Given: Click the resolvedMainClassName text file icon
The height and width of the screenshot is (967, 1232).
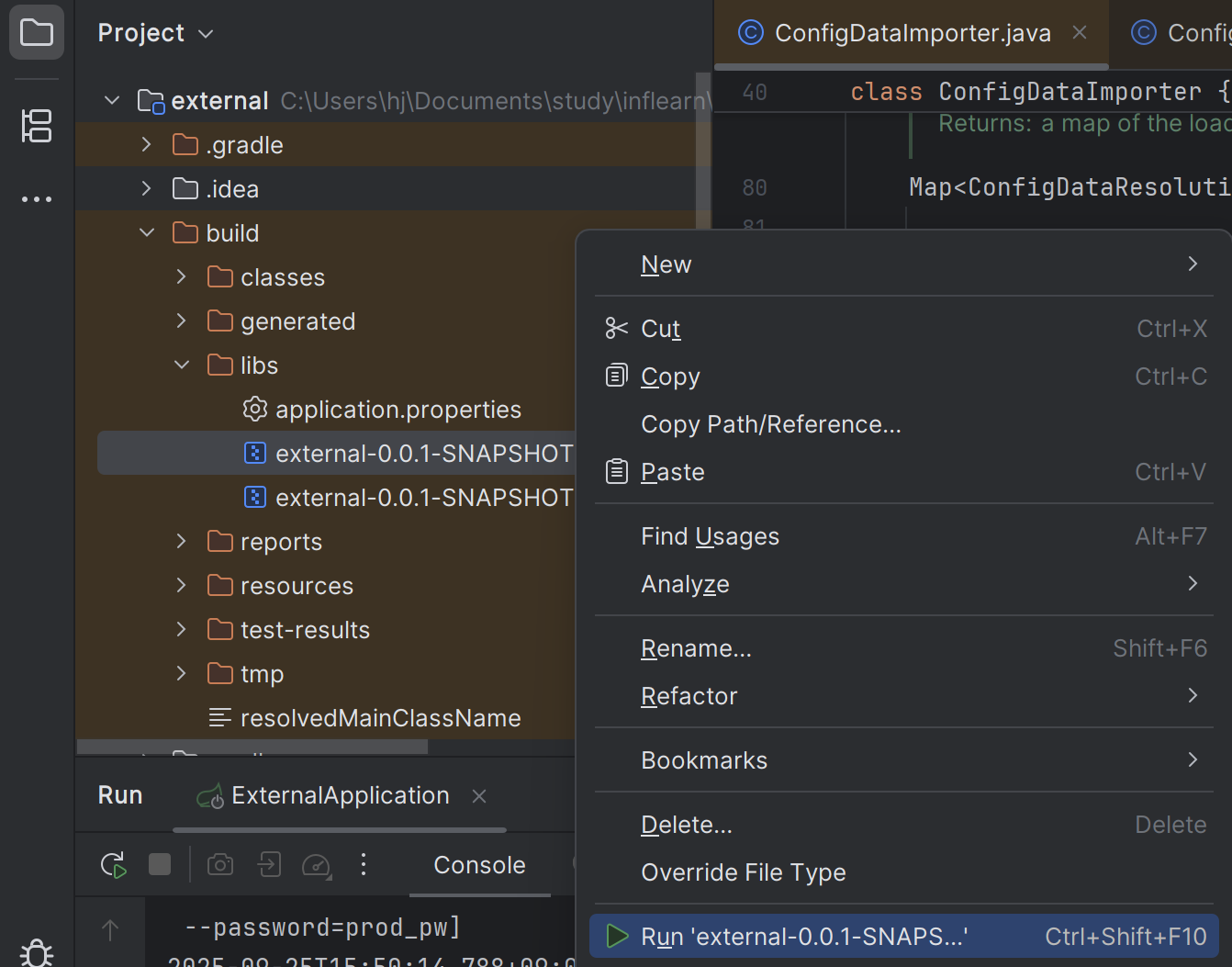Looking at the screenshot, I should 219,717.
